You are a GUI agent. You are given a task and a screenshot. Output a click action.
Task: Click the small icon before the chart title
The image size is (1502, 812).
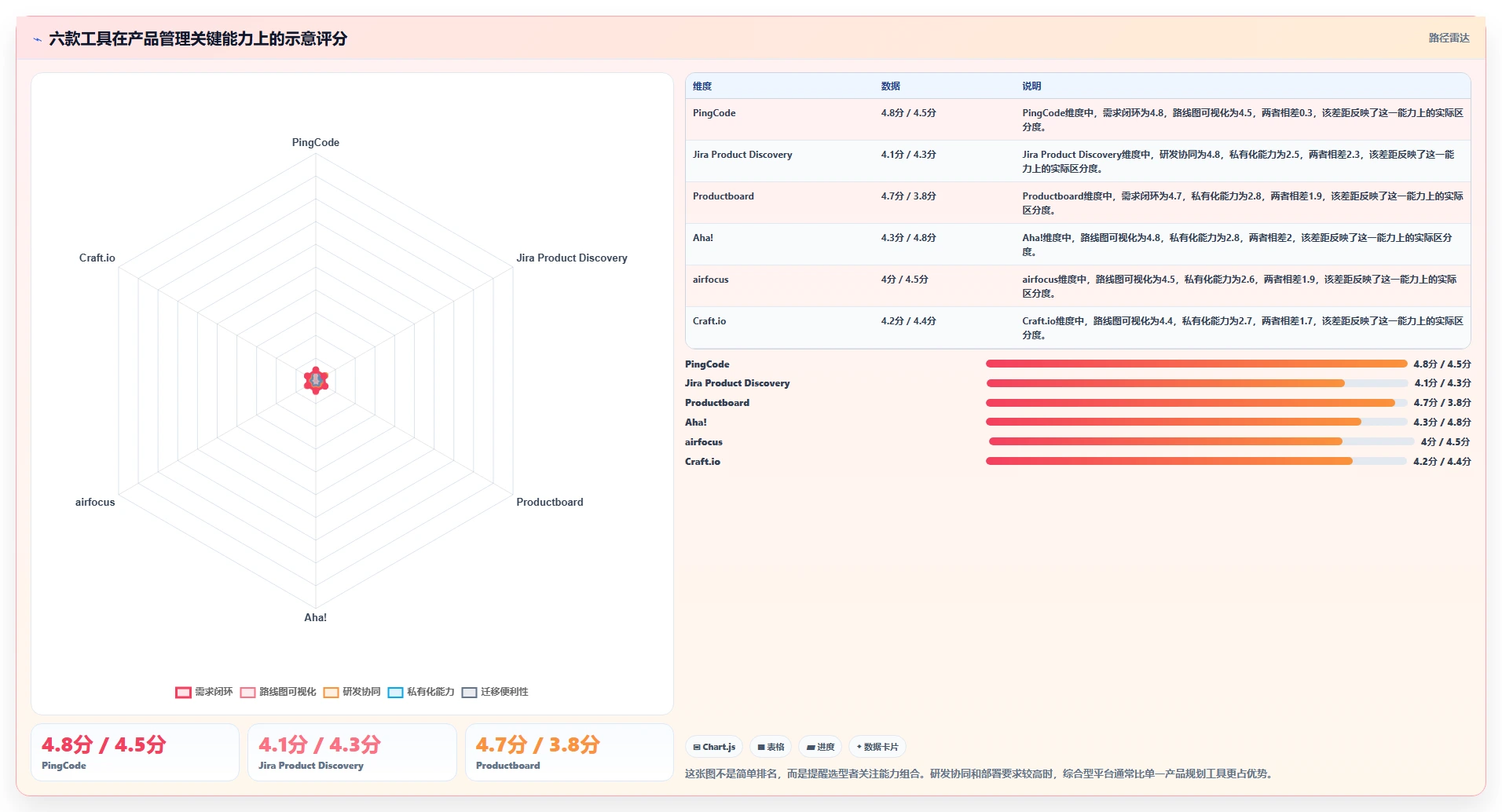coord(38,39)
